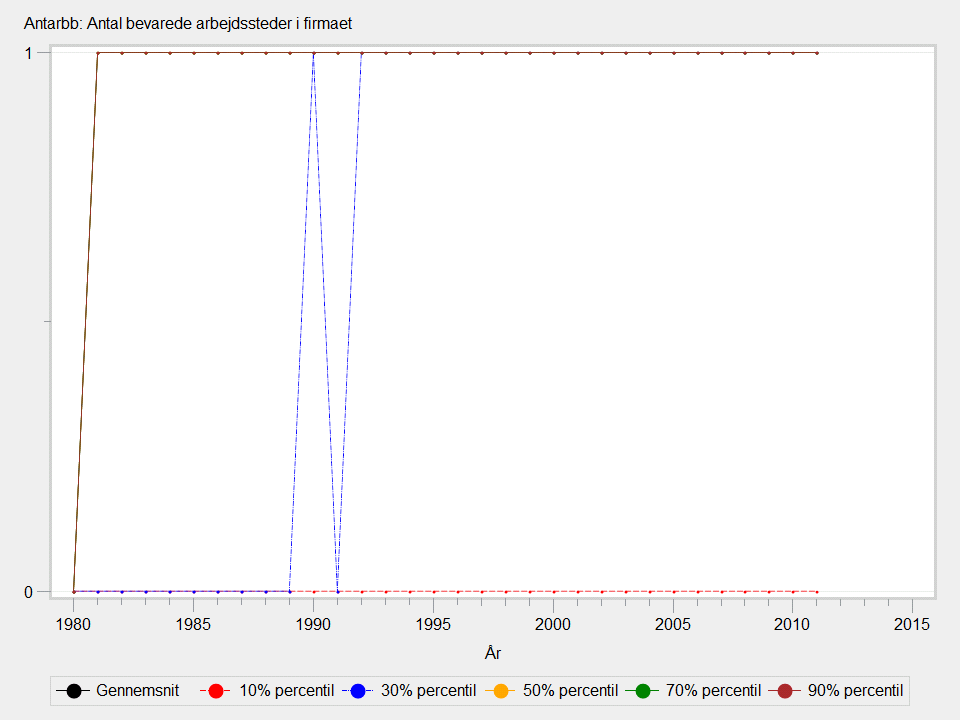Click the x-axis title 'År'
The image size is (960, 720).
(492, 653)
